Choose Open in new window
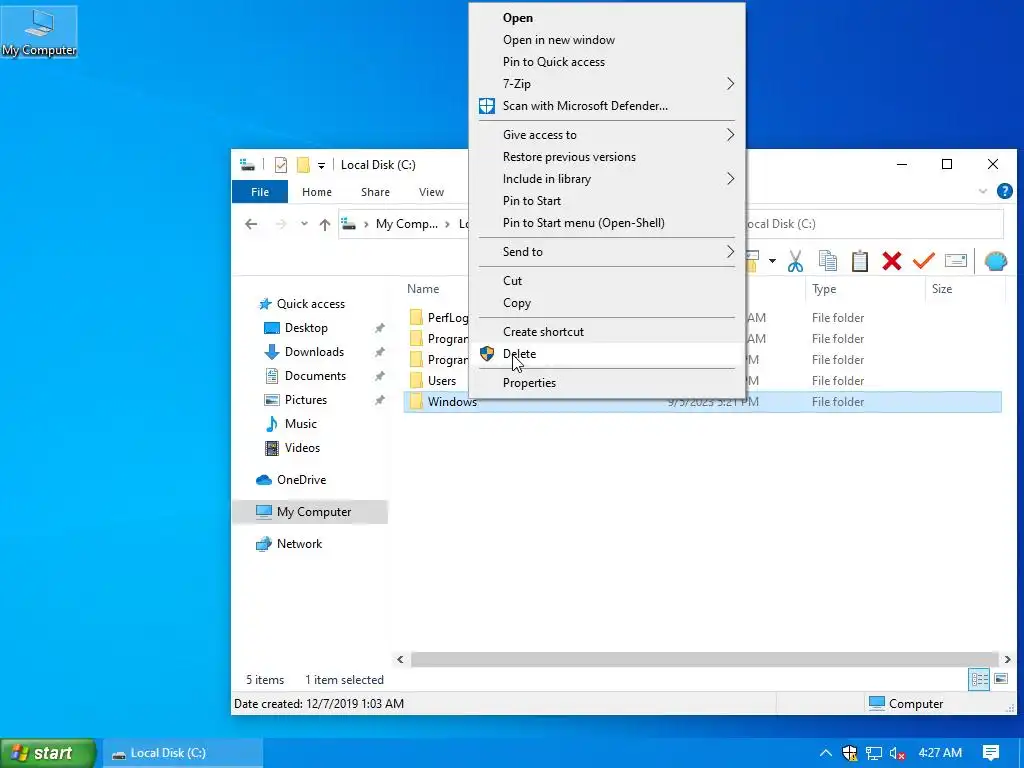 point(607,40)
